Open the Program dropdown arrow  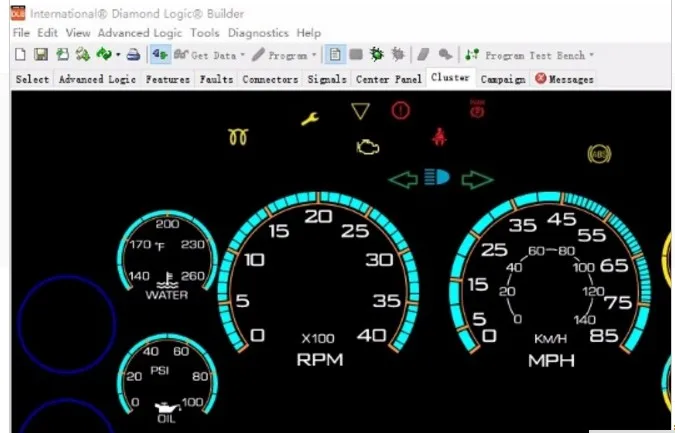(x=314, y=55)
